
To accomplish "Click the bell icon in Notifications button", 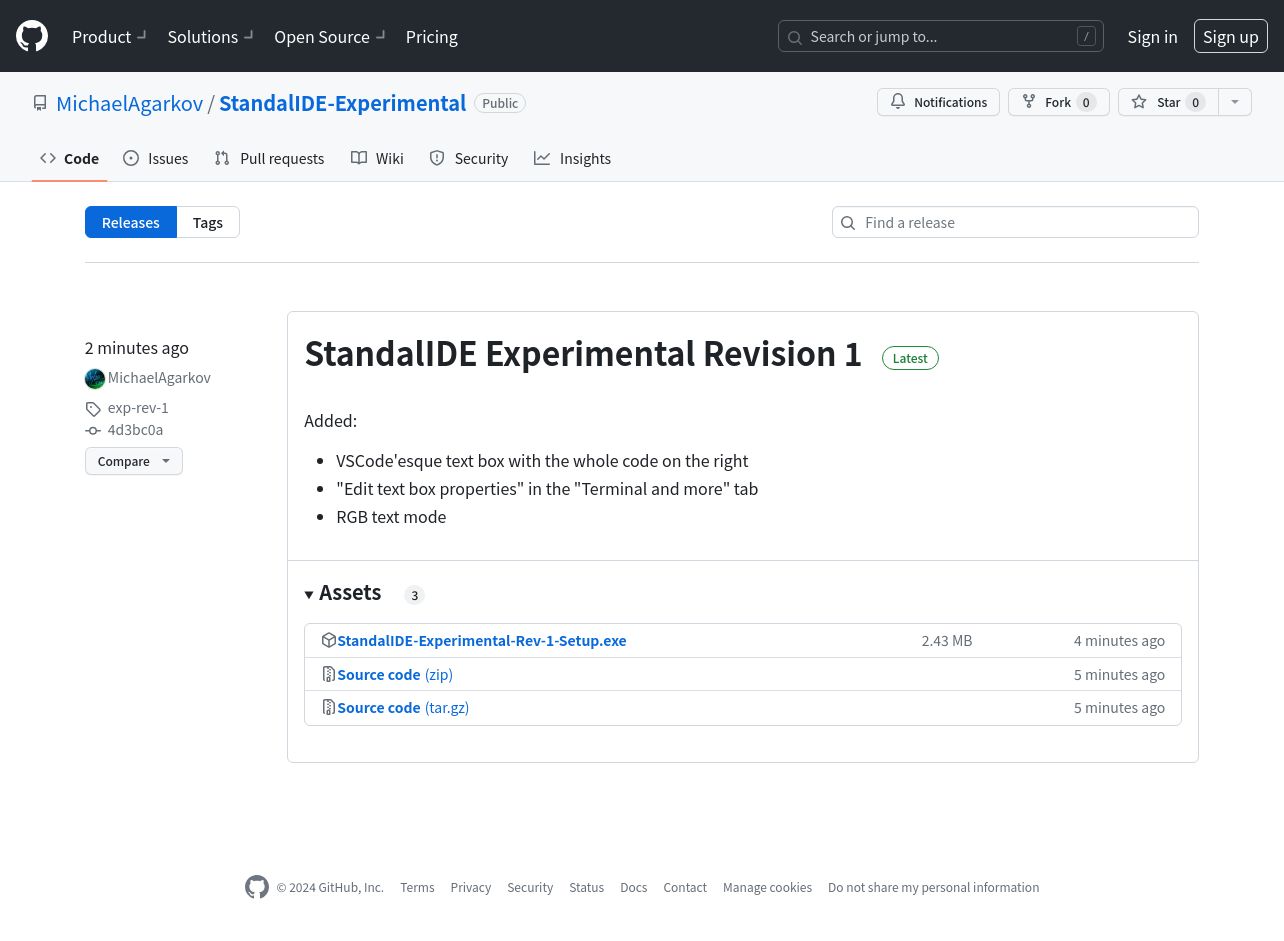I will tap(898, 102).
